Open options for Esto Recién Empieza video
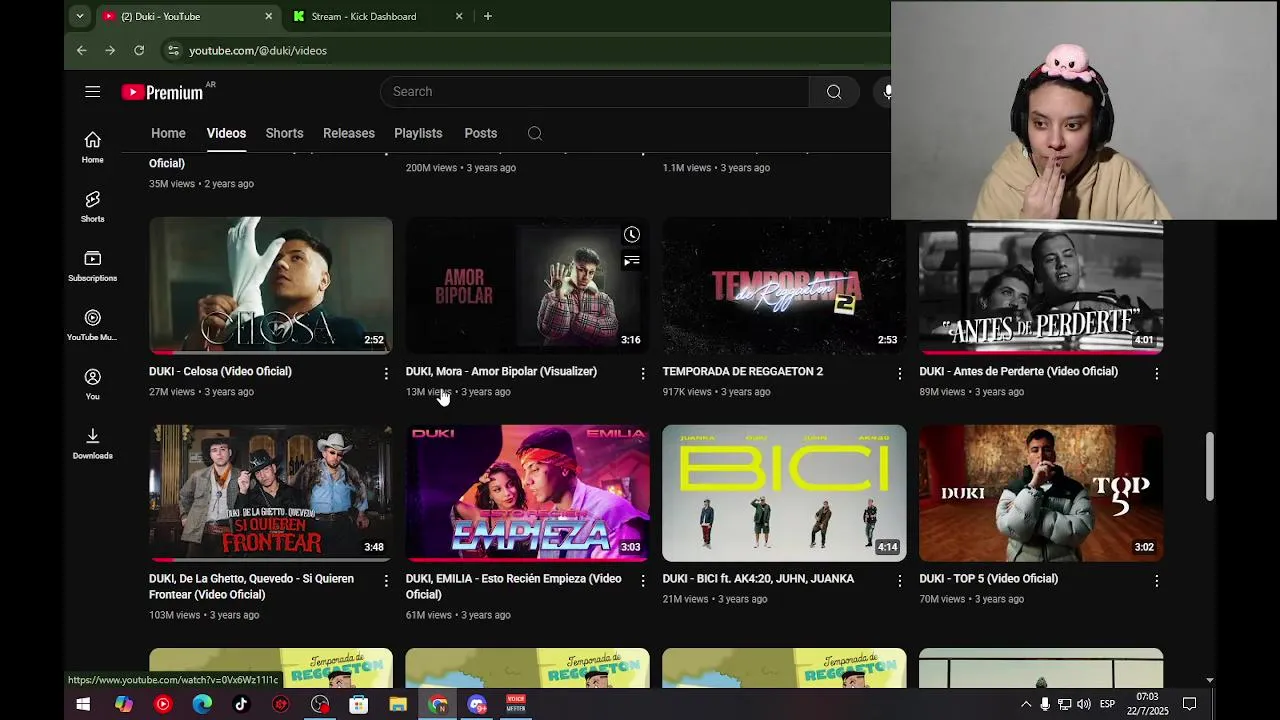Viewport: 1280px width, 720px height. coord(643,580)
